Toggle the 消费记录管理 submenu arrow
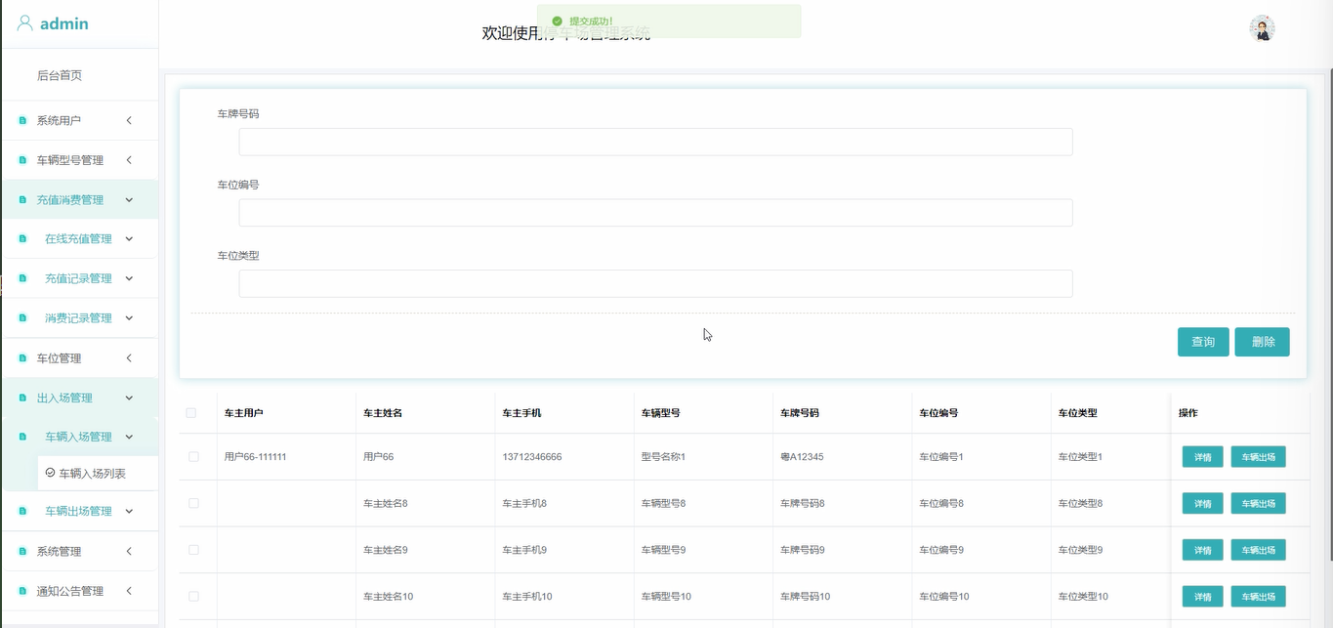 click(129, 318)
